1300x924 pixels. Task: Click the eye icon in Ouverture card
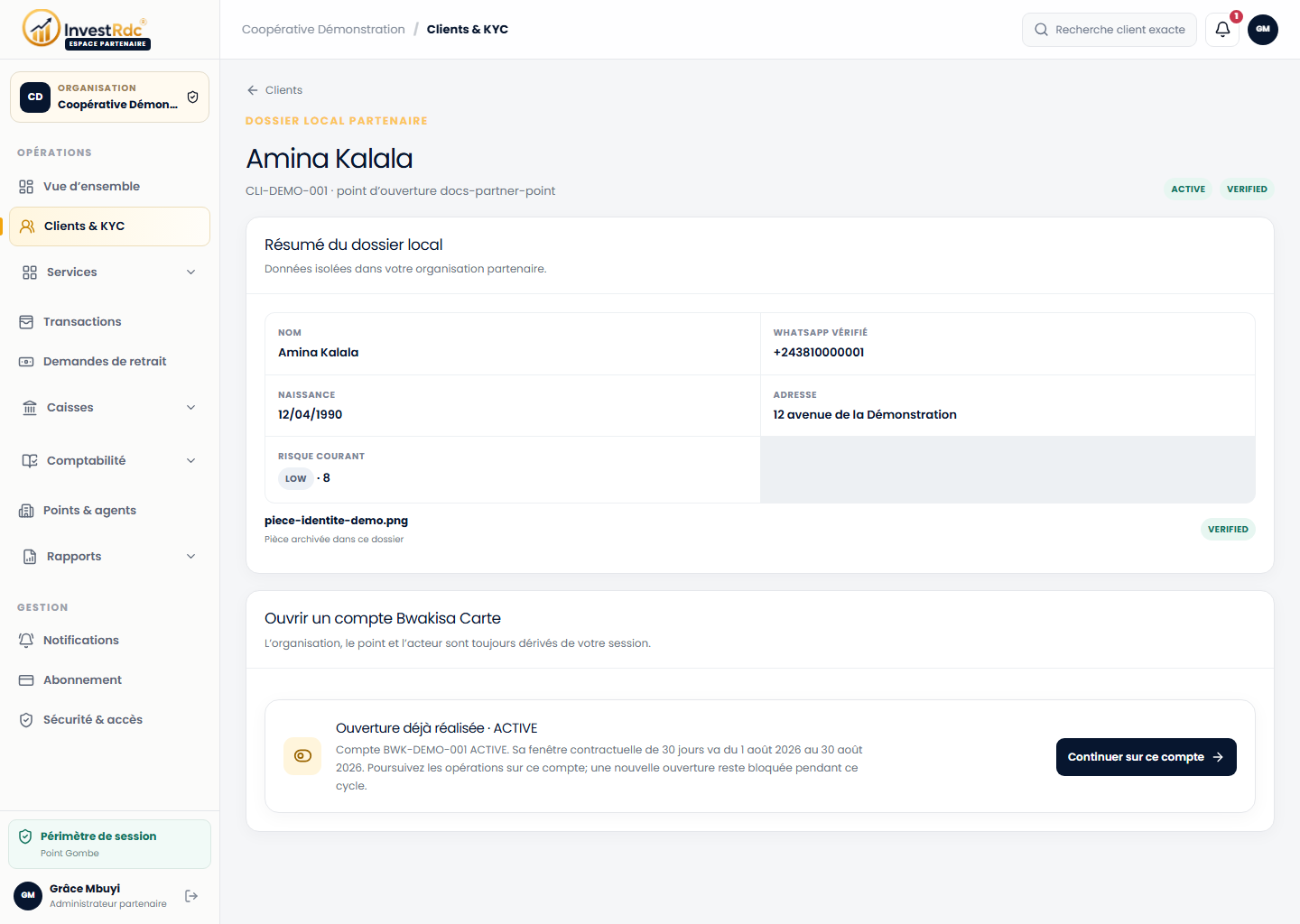point(302,756)
